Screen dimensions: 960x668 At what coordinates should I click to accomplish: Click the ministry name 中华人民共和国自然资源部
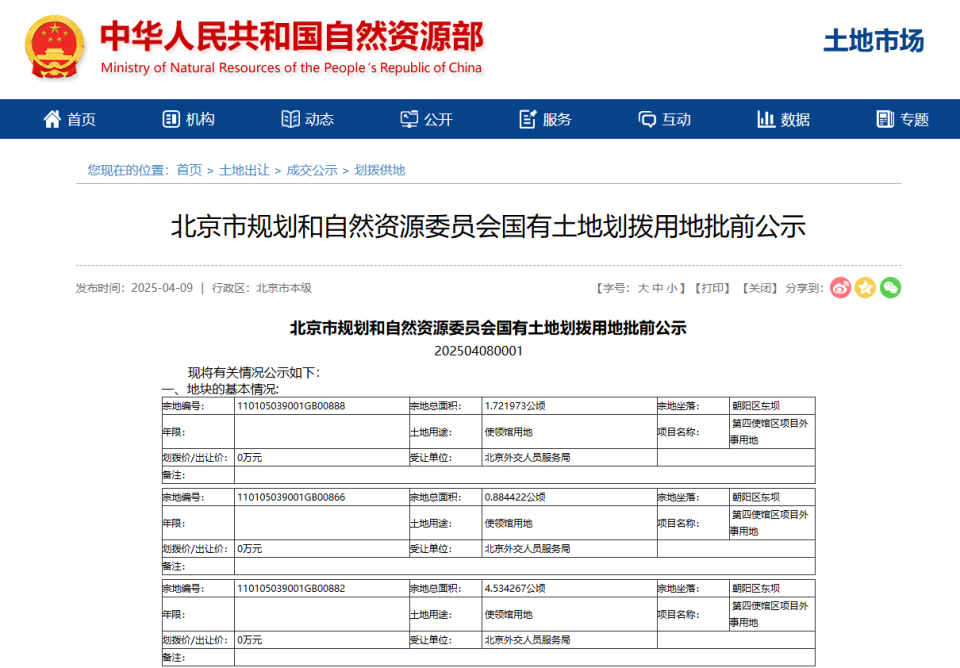click(291, 36)
